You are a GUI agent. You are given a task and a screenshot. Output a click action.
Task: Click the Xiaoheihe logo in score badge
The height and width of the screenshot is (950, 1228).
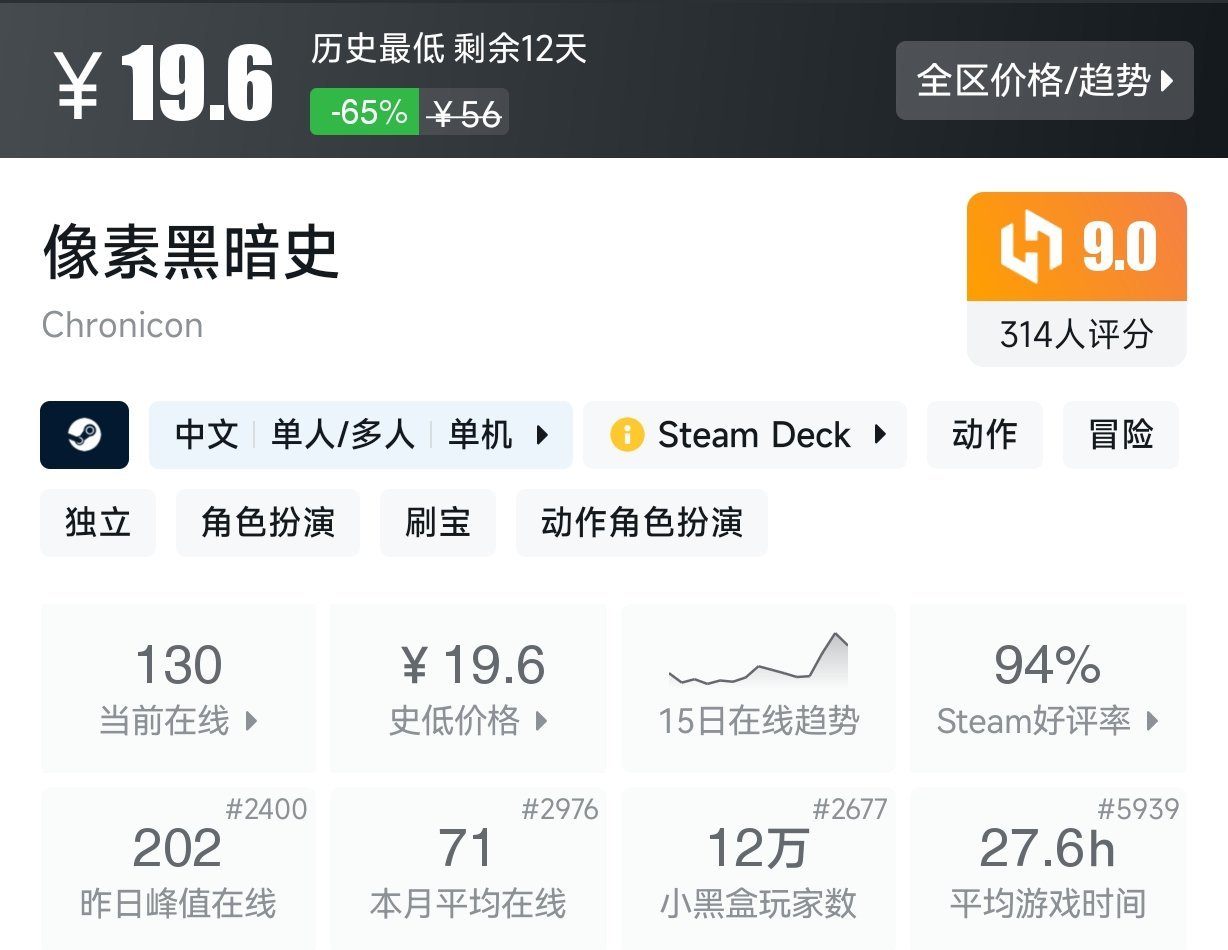1030,246
